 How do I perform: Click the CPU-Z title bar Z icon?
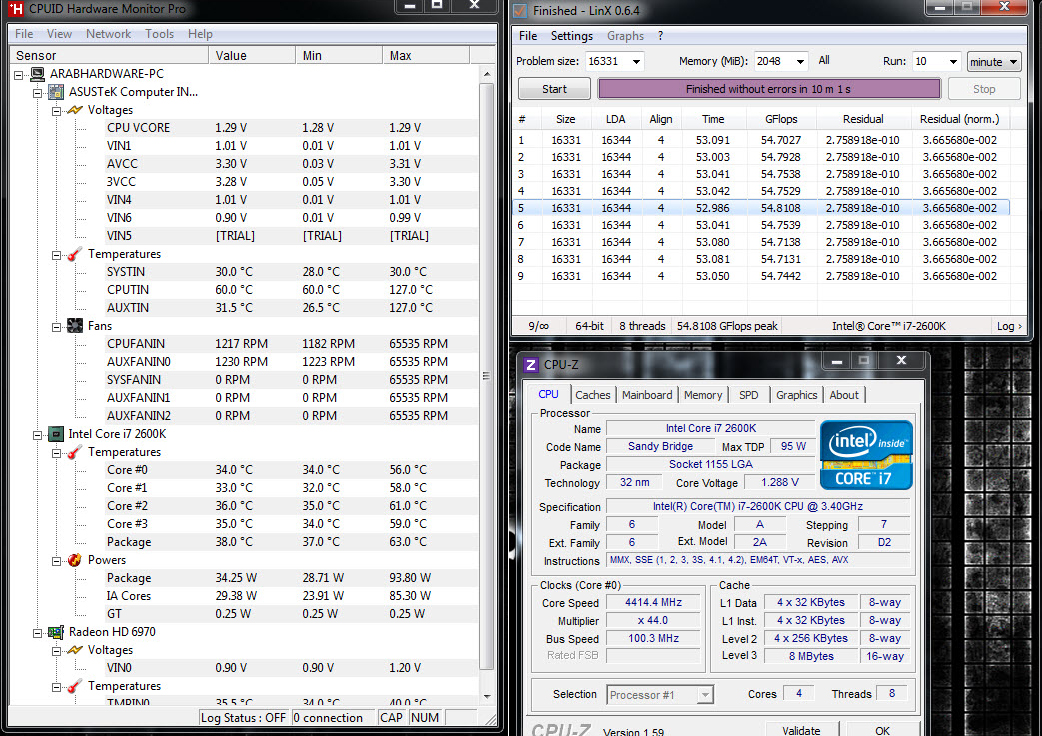[x=530, y=365]
